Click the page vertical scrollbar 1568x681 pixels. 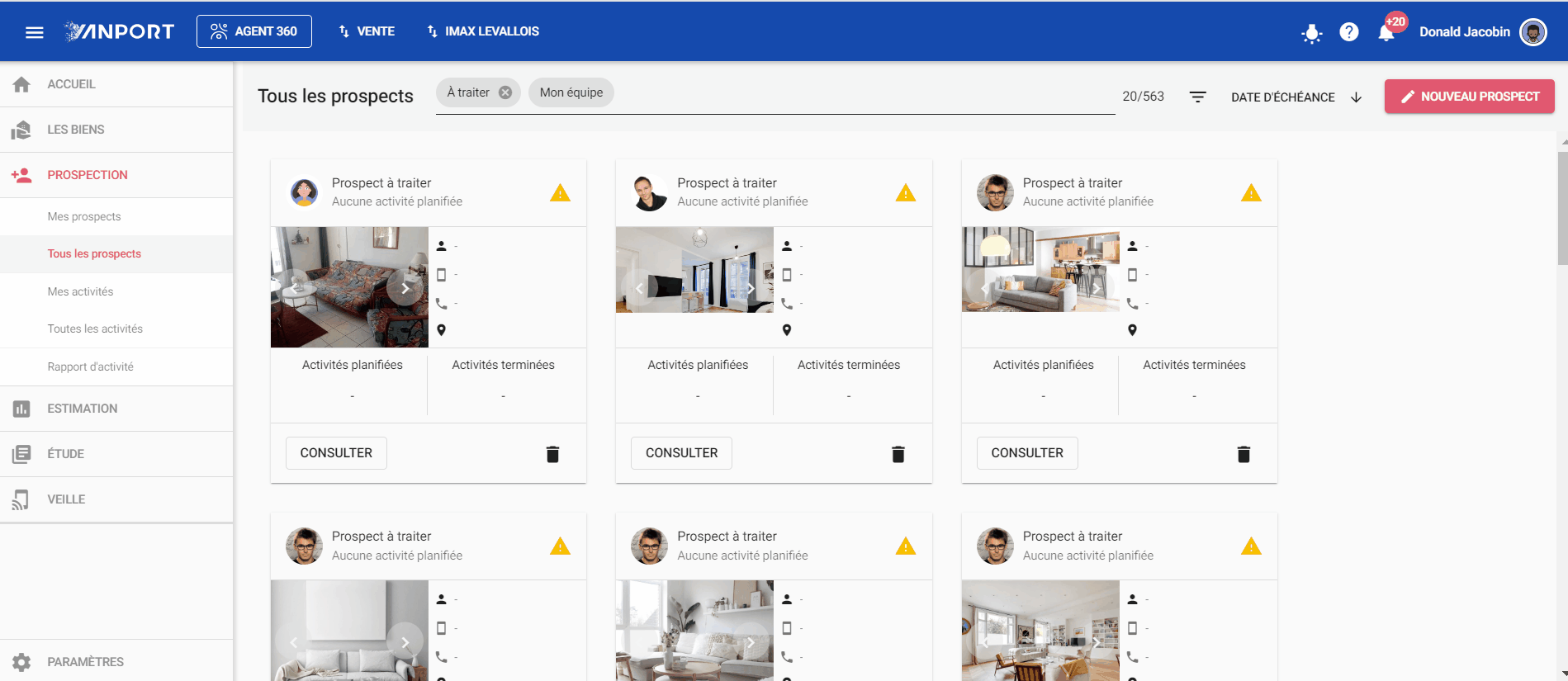[x=1562, y=206]
